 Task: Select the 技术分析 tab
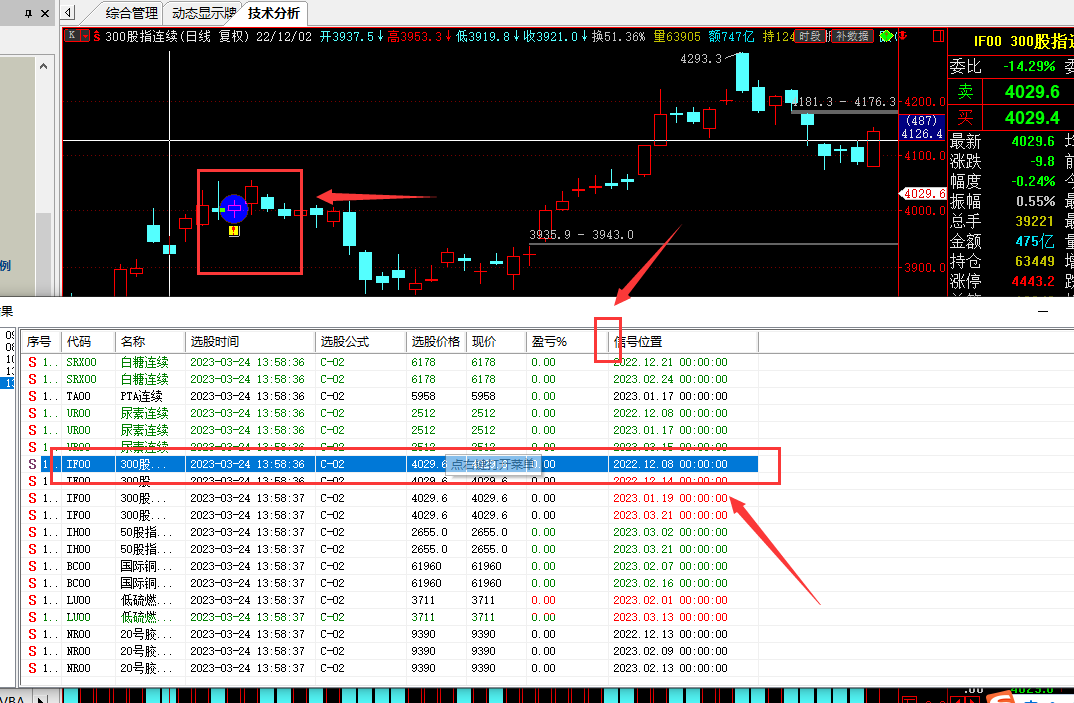[273, 13]
